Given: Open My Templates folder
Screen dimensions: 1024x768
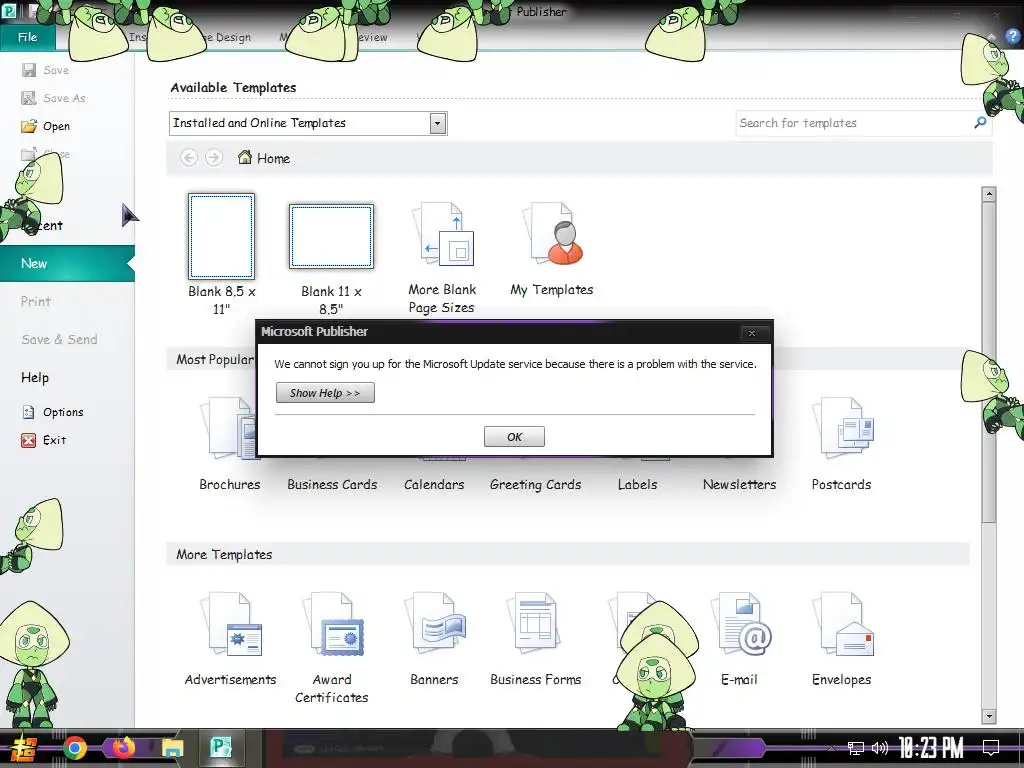Looking at the screenshot, I should [552, 249].
